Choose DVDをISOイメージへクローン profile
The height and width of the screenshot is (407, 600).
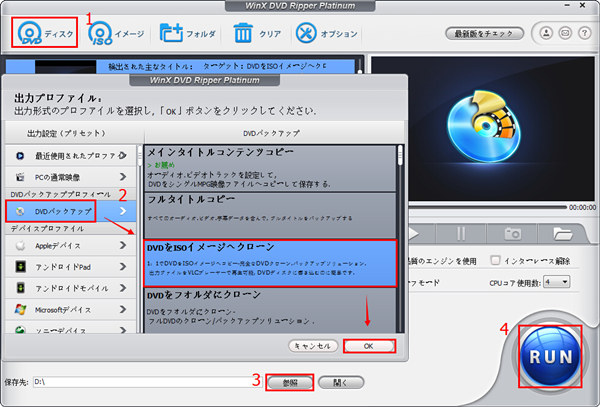click(x=270, y=263)
